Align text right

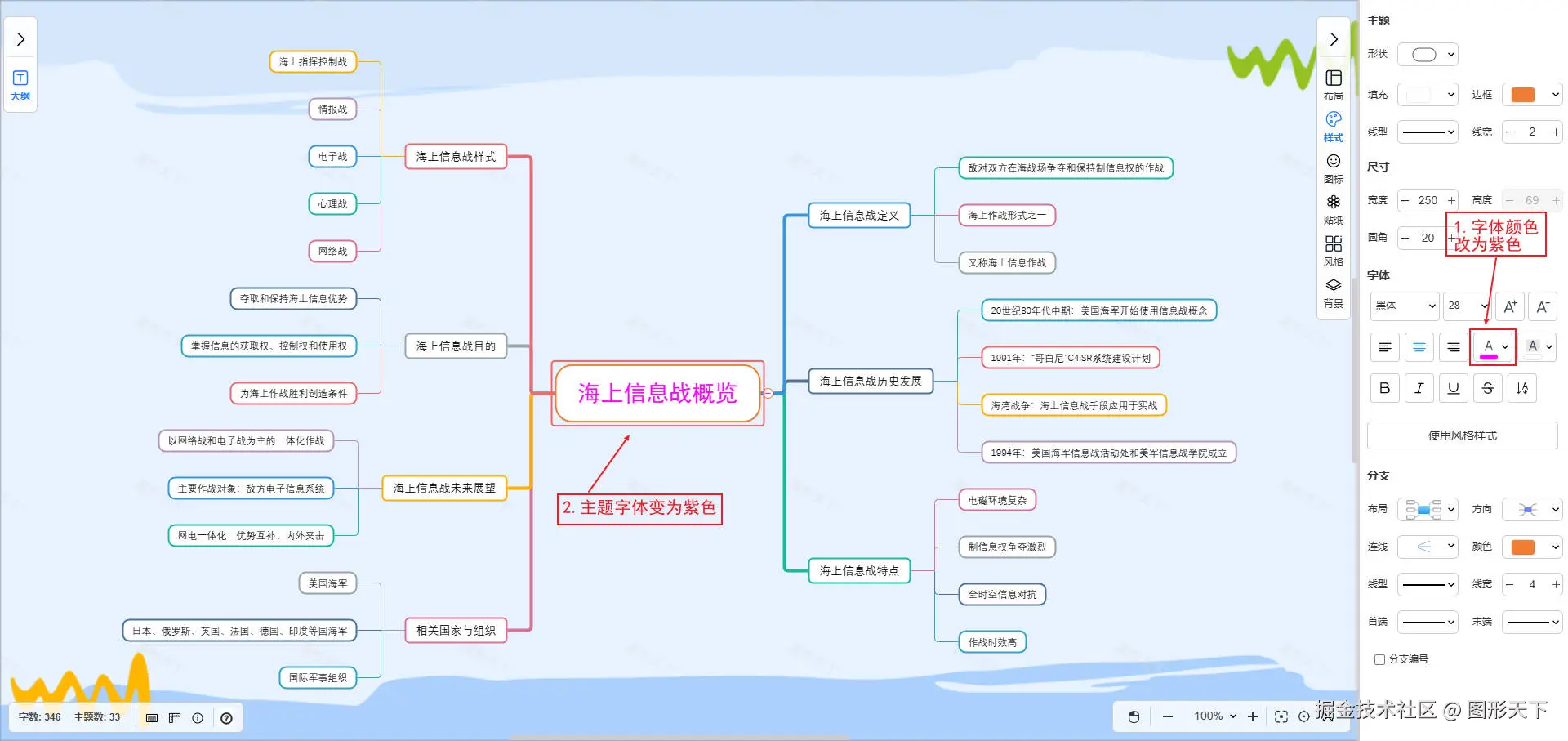point(1454,347)
